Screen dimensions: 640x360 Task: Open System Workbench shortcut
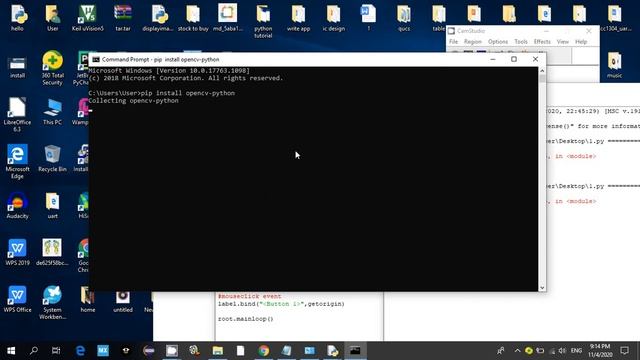(52, 302)
